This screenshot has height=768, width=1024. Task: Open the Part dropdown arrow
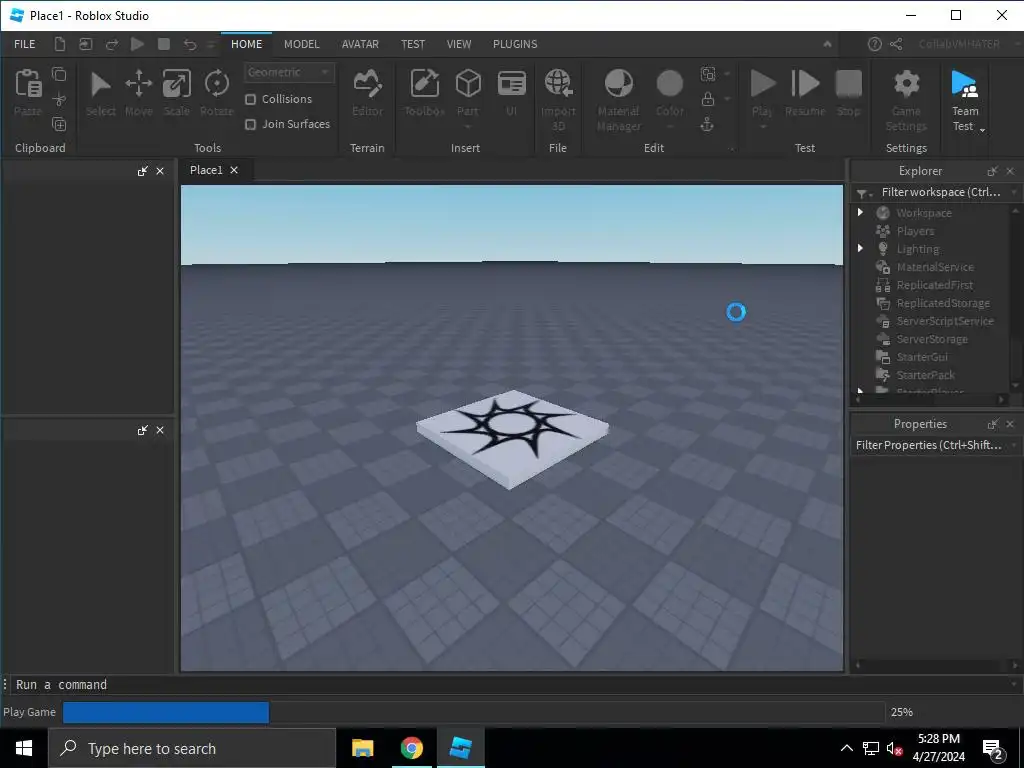click(468, 127)
